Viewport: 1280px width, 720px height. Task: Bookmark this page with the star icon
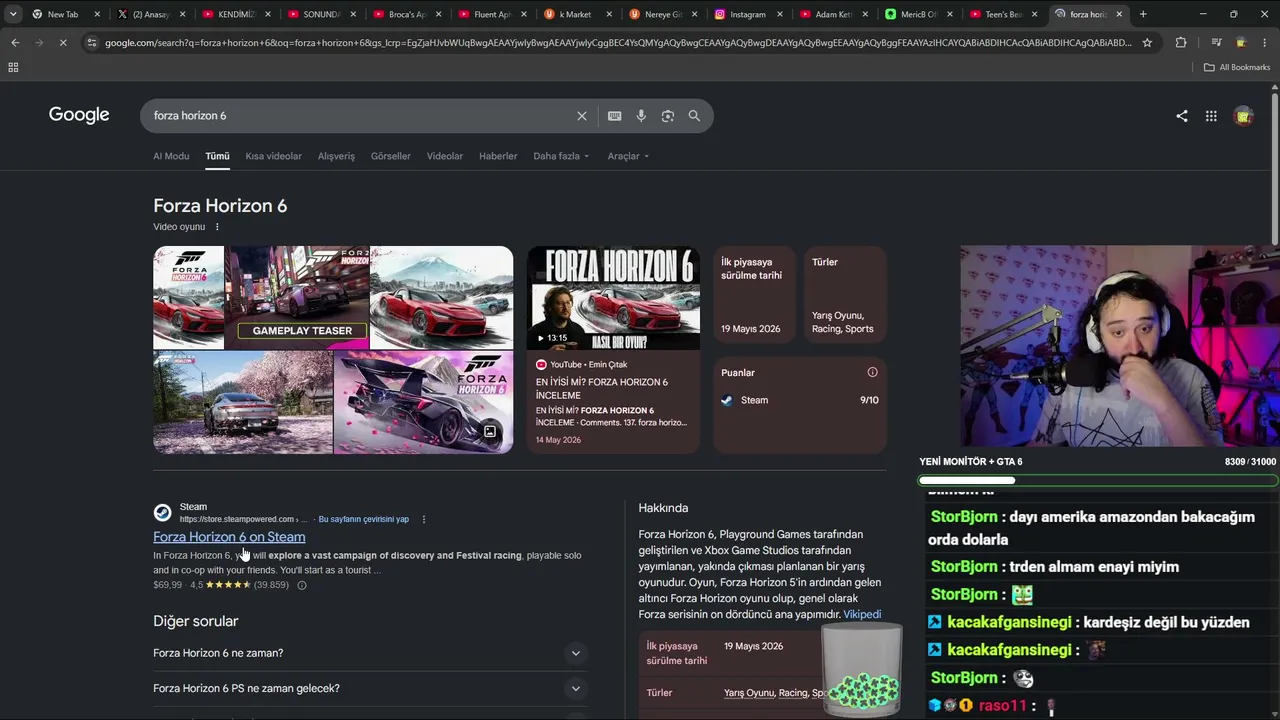pyautogui.click(x=1147, y=43)
